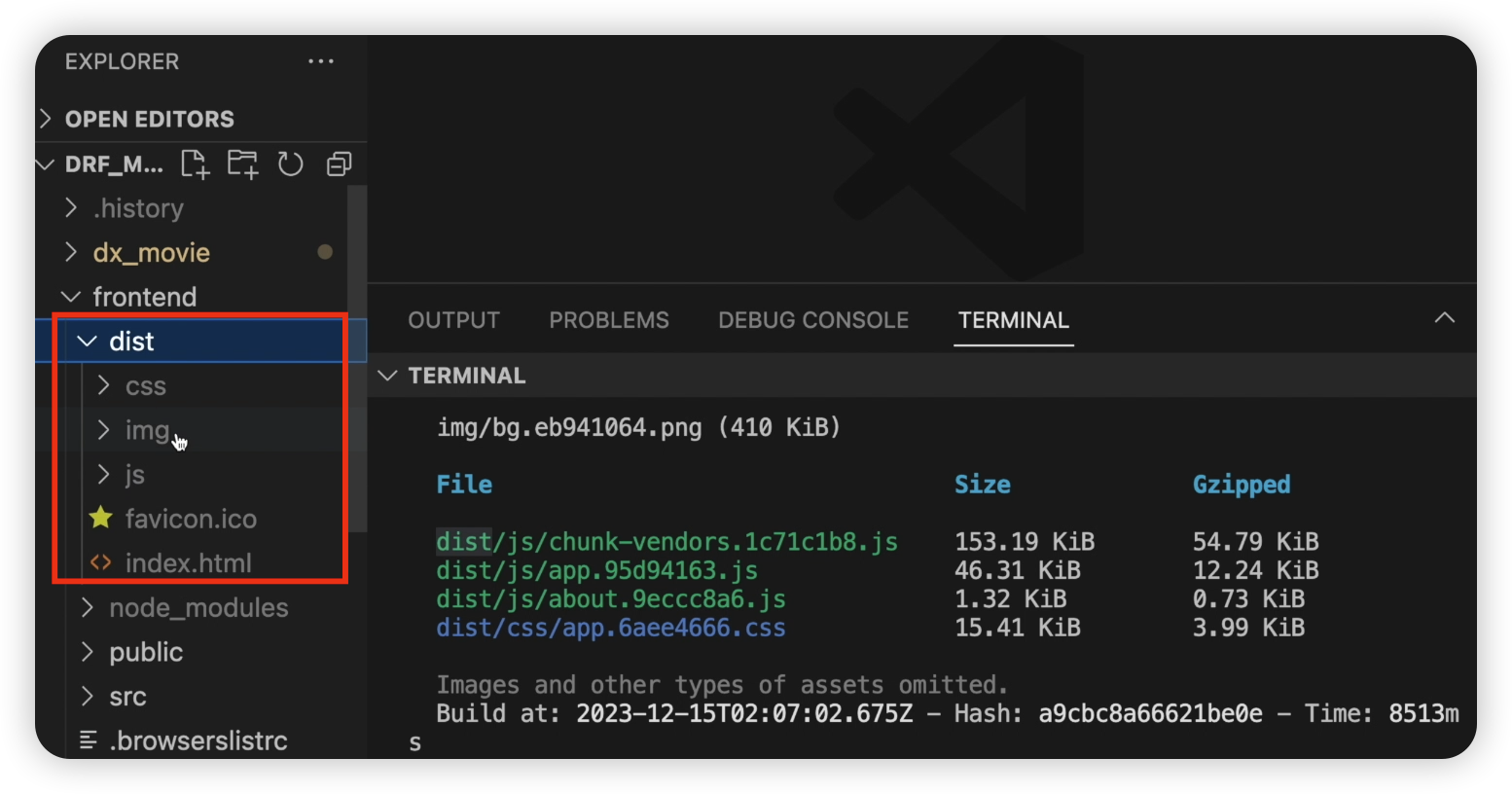Open the favicon.ico star file

point(190,519)
